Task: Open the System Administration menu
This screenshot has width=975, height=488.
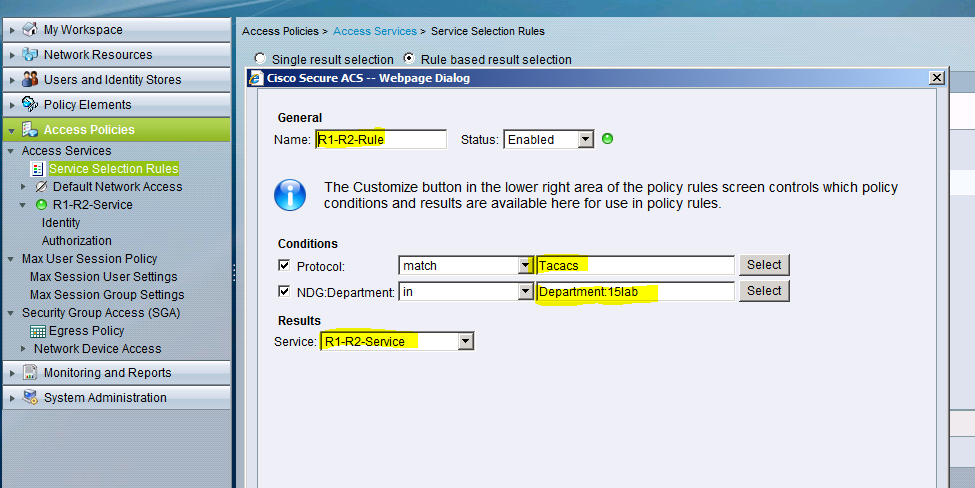Action: [117, 397]
